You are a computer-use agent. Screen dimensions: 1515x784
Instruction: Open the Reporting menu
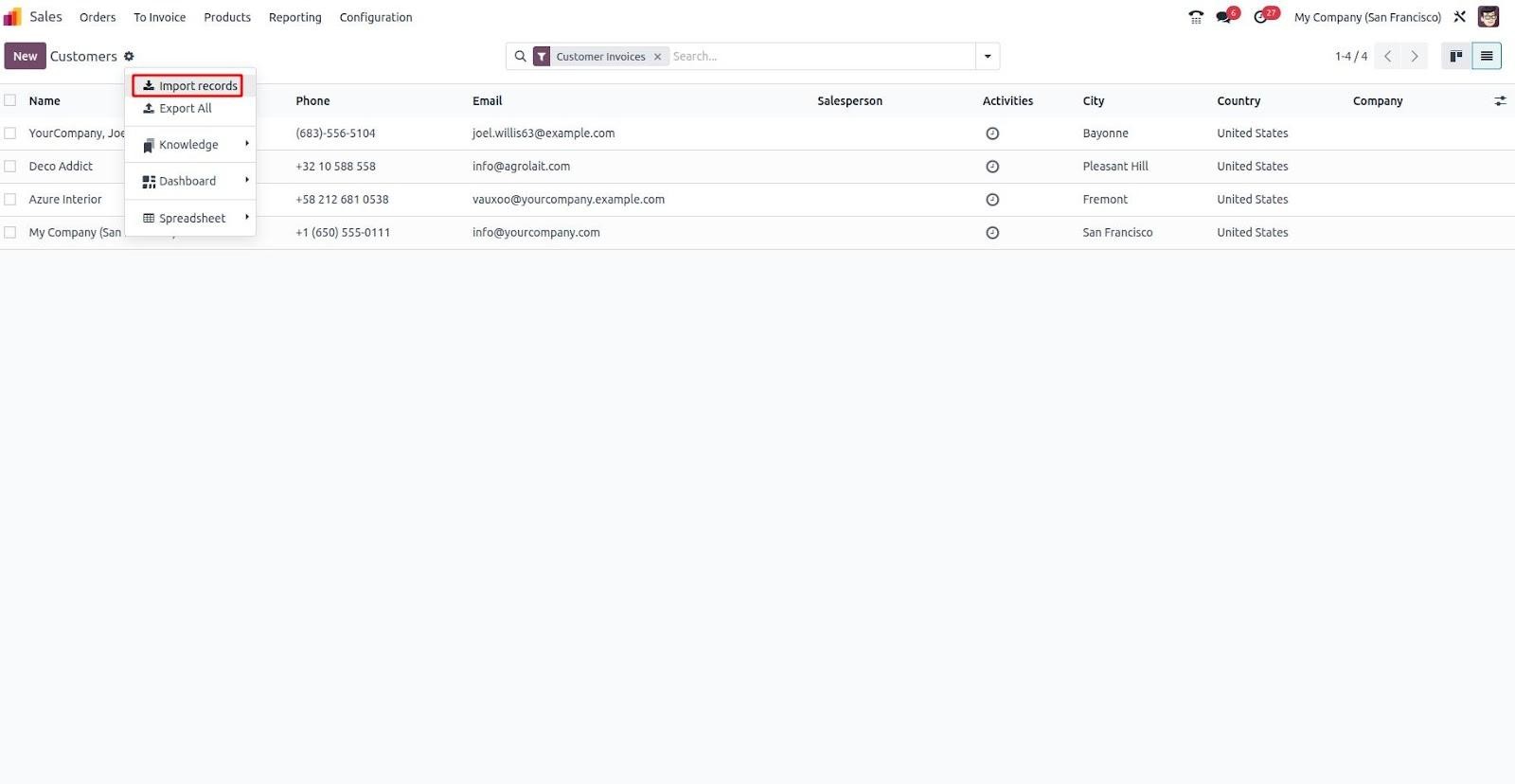pyautogui.click(x=294, y=17)
